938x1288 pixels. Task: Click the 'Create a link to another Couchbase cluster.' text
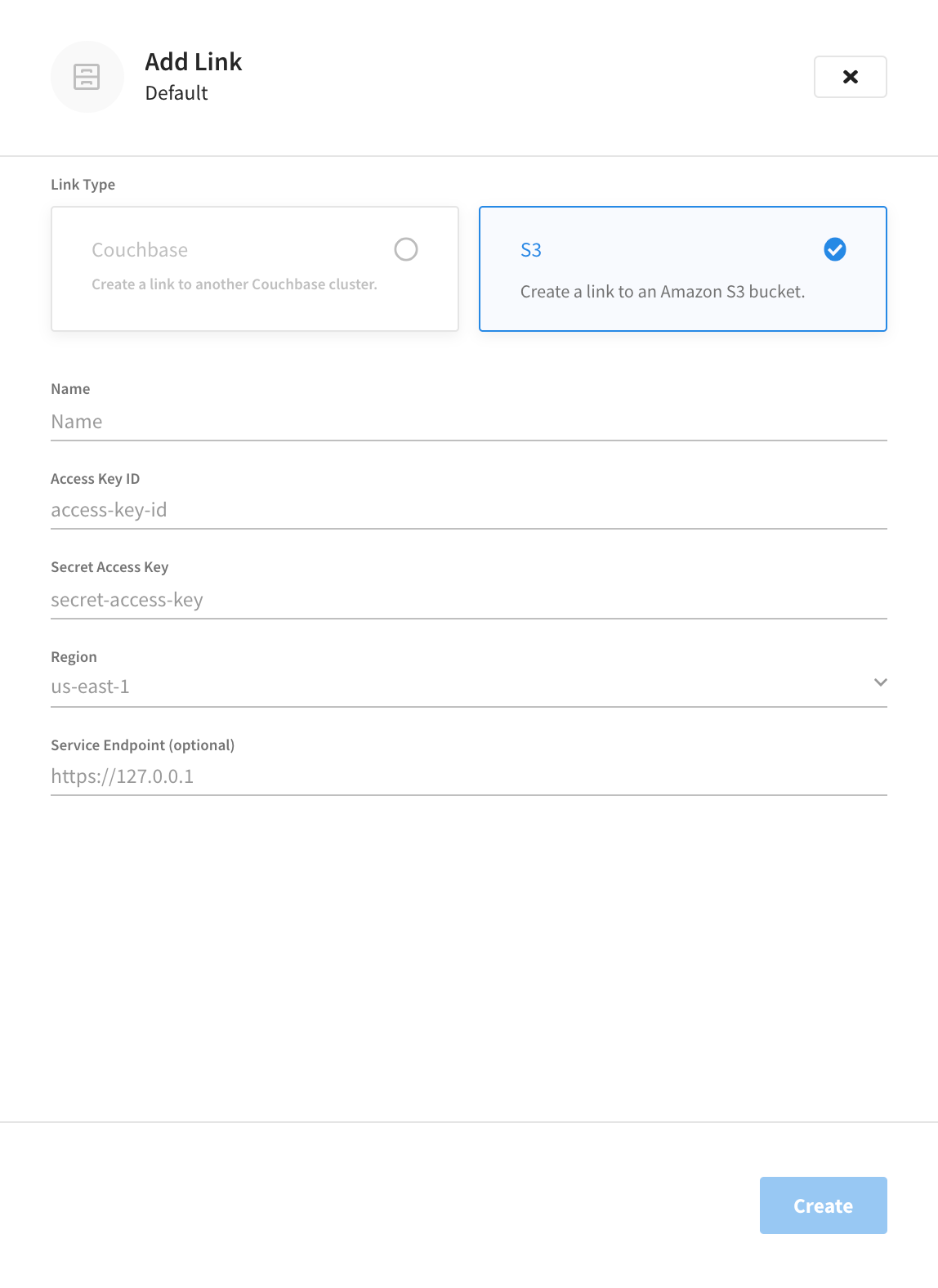[x=234, y=284]
